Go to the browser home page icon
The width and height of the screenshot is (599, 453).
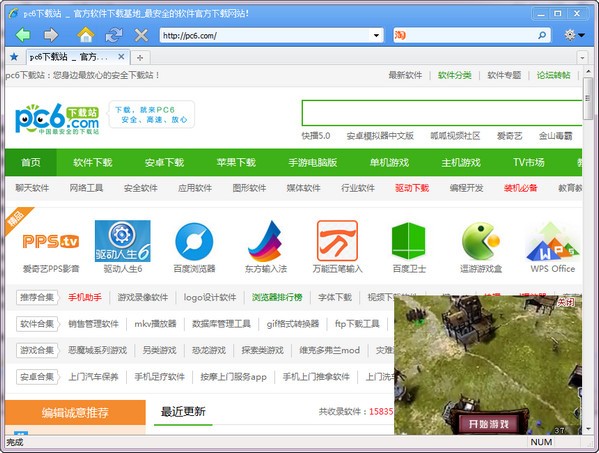(86, 35)
